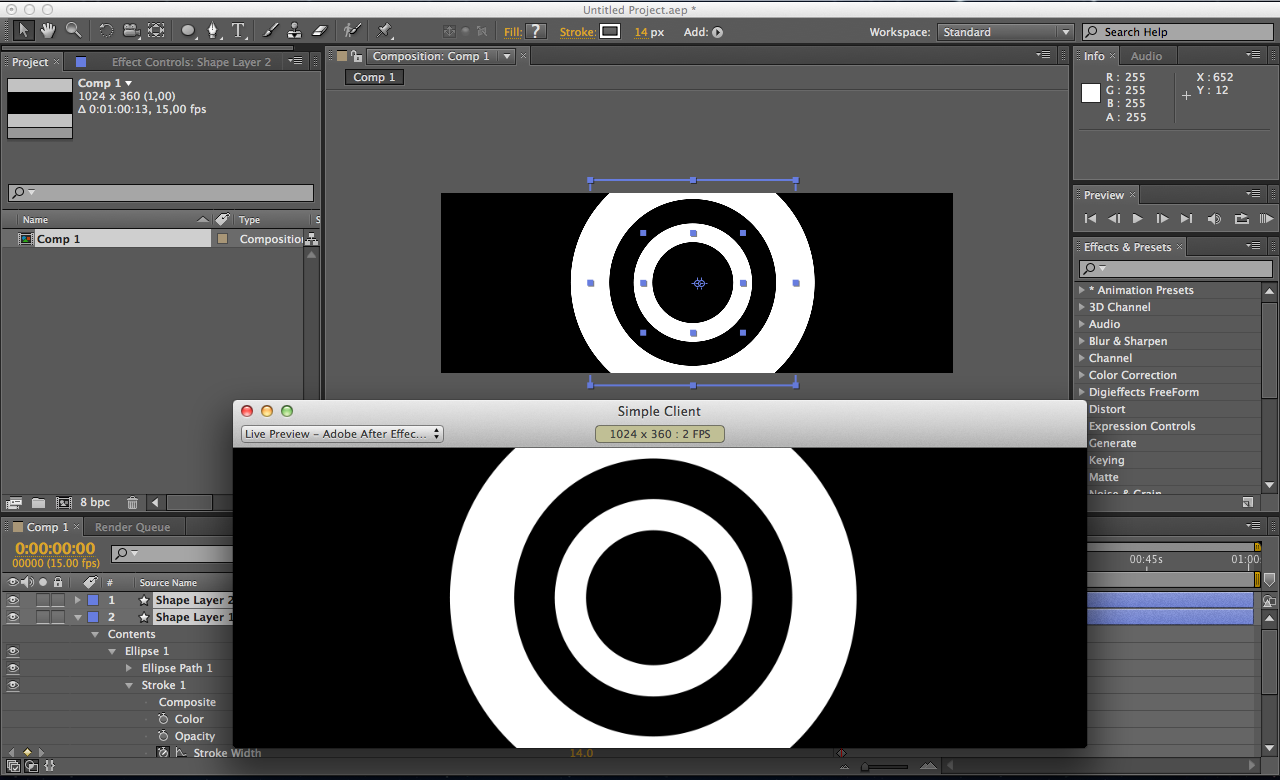Image resolution: width=1280 pixels, height=780 pixels.
Task: Click 8 bpc color depth button
Action: (x=95, y=503)
